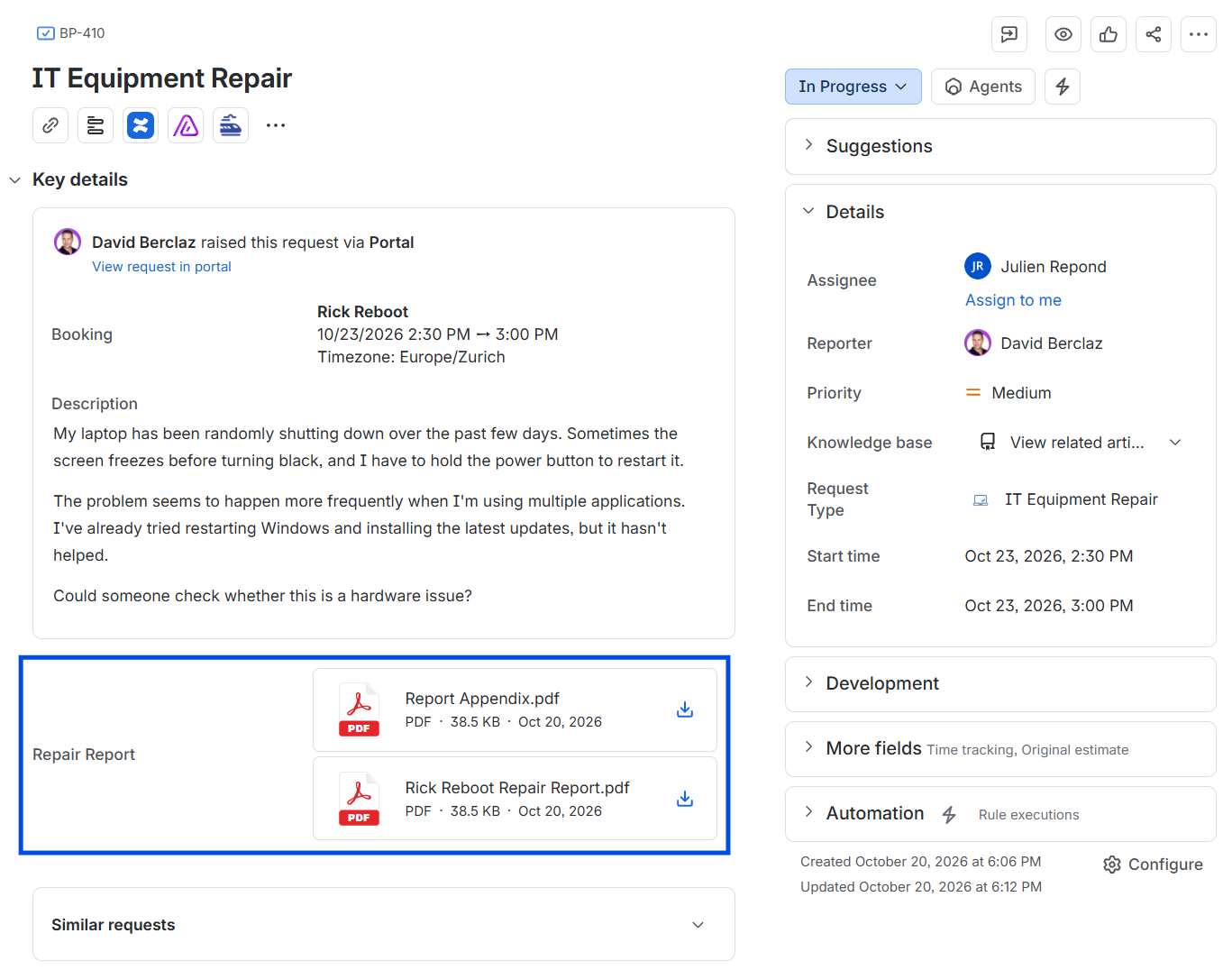Click the BP-410 issue key icon
Image resolution: width=1232 pixels, height=979 pixels.
(x=45, y=33)
